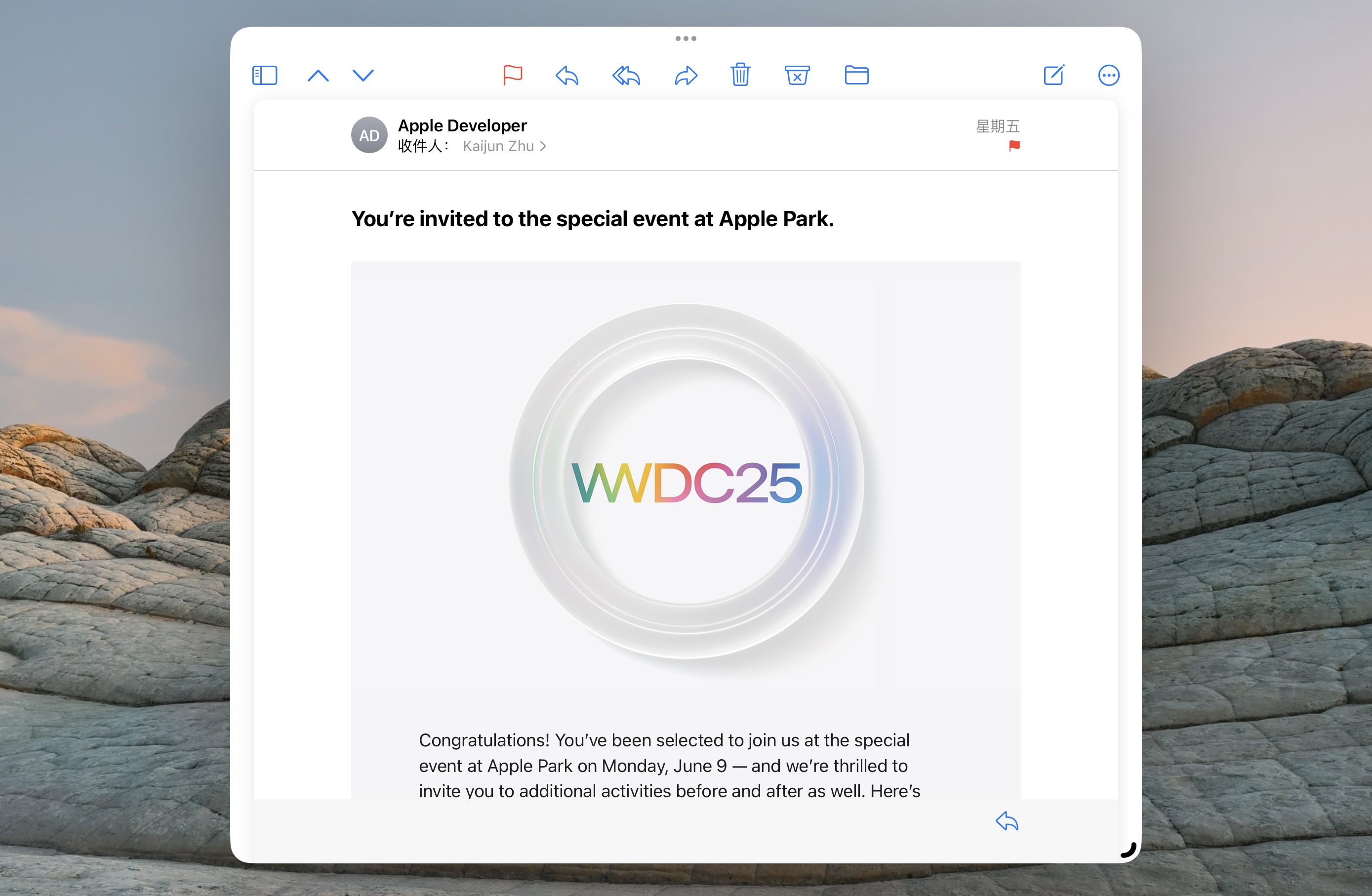Toggle the sidebar mailbox panel
Image resolution: width=1372 pixels, height=896 pixels.
click(265, 76)
